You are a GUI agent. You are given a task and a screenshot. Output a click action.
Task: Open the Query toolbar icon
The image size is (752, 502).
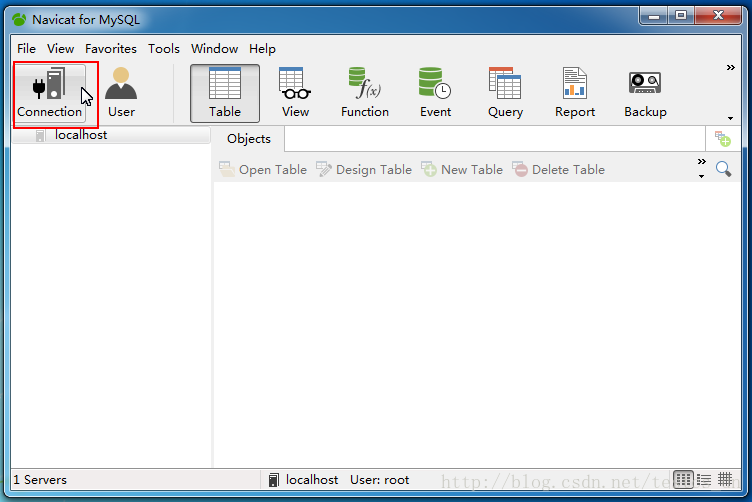coord(505,93)
